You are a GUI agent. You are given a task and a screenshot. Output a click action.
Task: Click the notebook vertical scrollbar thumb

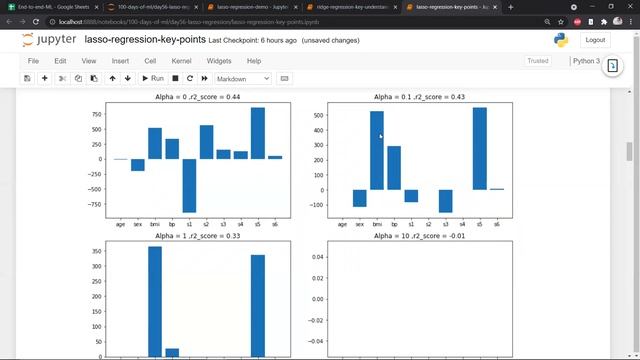[629, 151]
